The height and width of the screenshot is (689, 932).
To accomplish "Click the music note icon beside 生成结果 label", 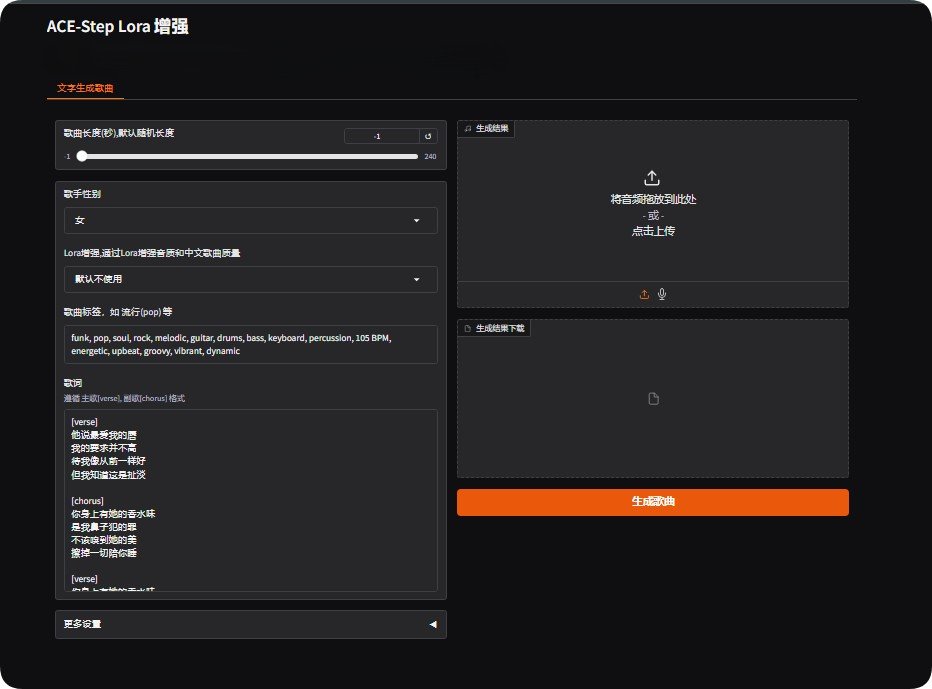I will coord(468,129).
